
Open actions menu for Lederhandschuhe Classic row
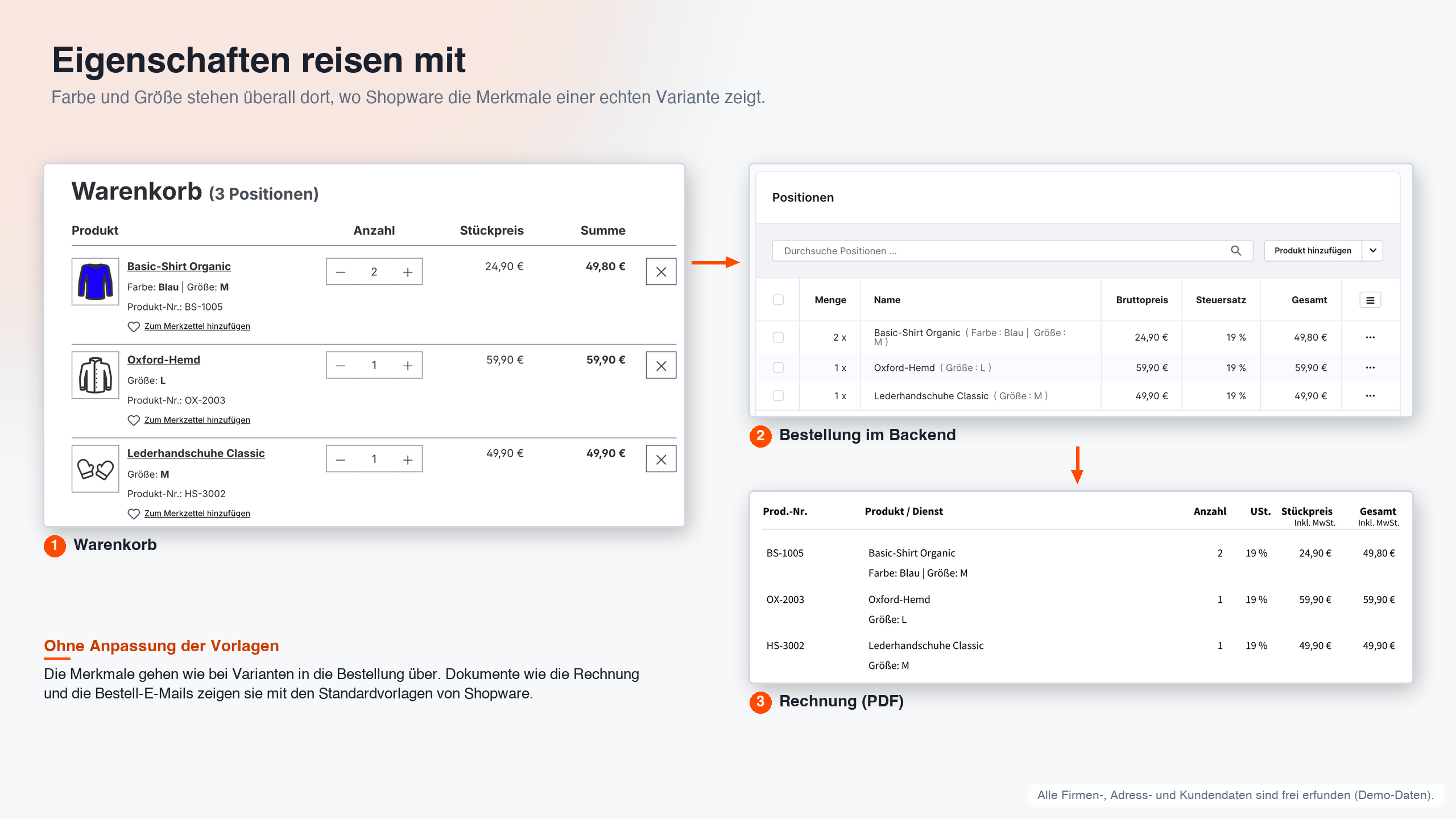(1370, 396)
